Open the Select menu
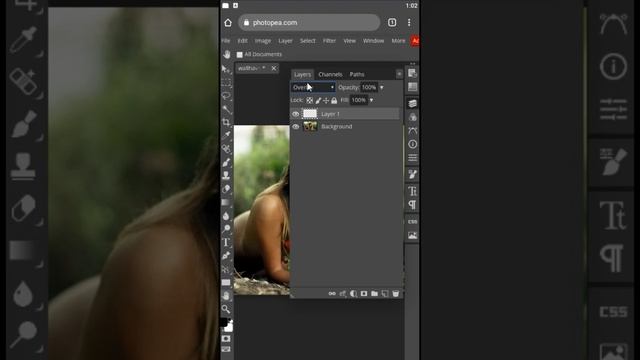The width and height of the screenshot is (640, 360). pyautogui.click(x=307, y=41)
